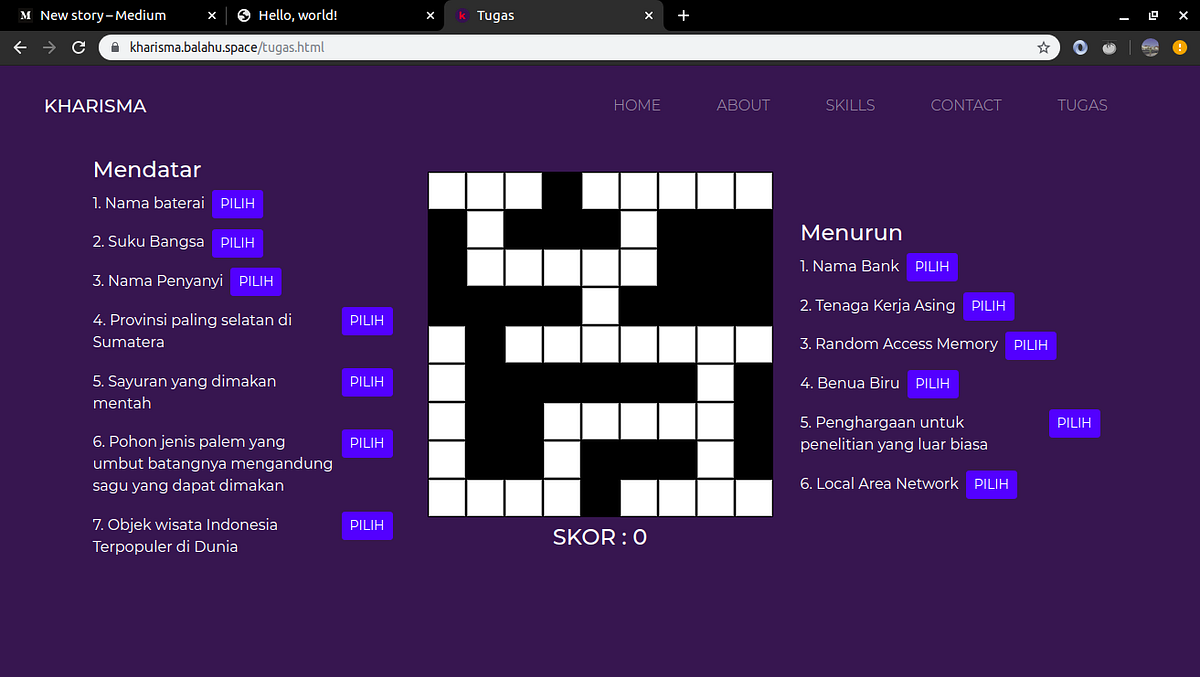
Task: Click the forward navigation arrow
Action: [49, 47]
